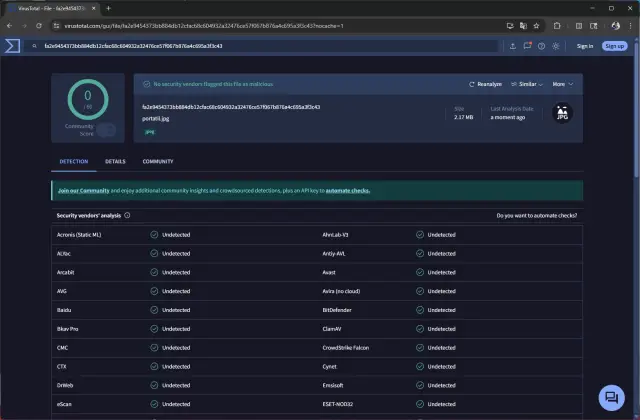This screenshot has width=640, height=420.
Task: Click the Sign up button
Action: tap(614, 46)
